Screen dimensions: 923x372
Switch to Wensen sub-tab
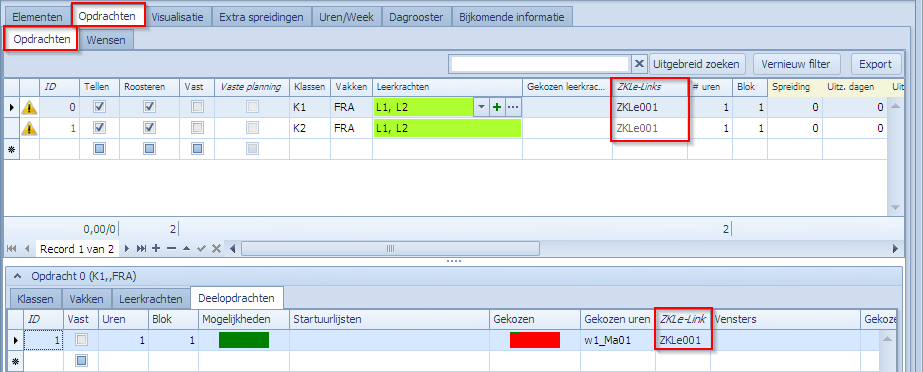106,40
